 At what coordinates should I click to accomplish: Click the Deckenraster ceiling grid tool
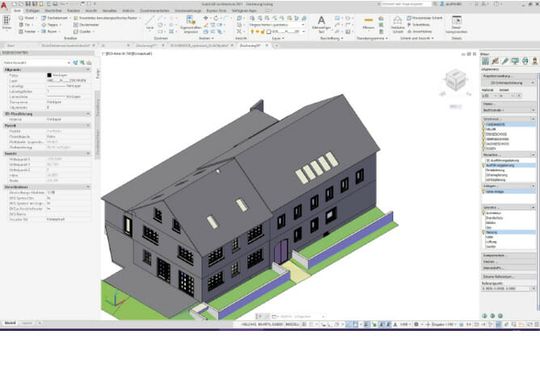(86, 25)
